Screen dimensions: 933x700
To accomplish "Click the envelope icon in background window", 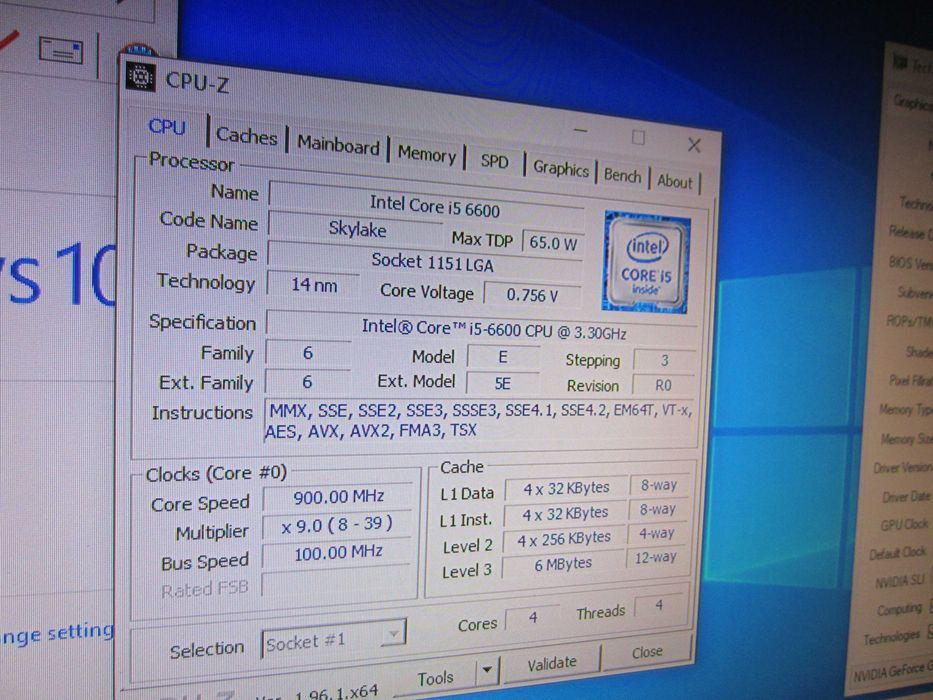I will tap(61, 50).
